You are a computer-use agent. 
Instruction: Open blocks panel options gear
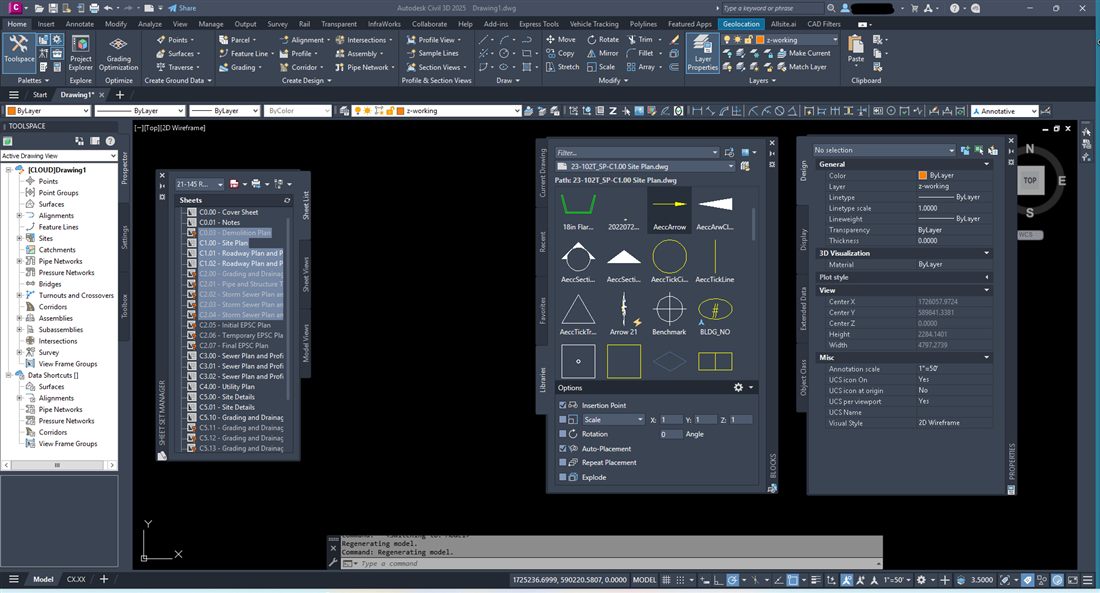pyautogui.click(x=738, y=387)
